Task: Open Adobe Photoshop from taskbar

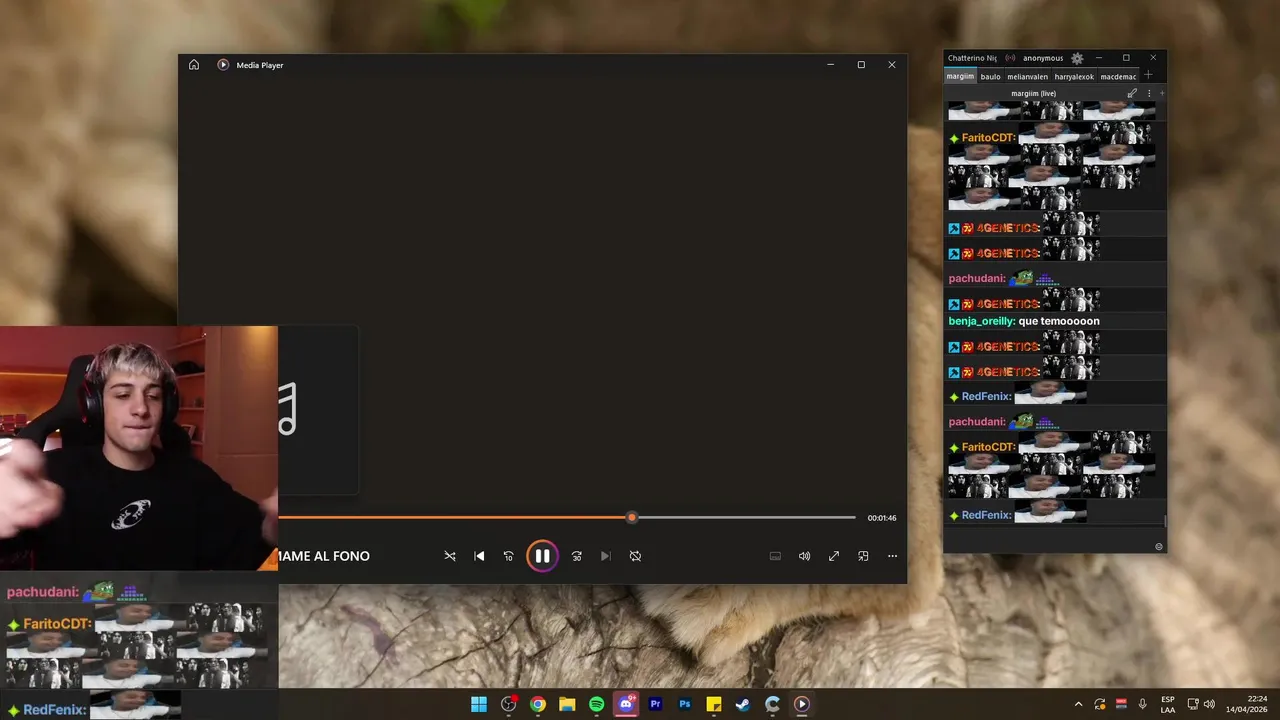Action: 685,704
